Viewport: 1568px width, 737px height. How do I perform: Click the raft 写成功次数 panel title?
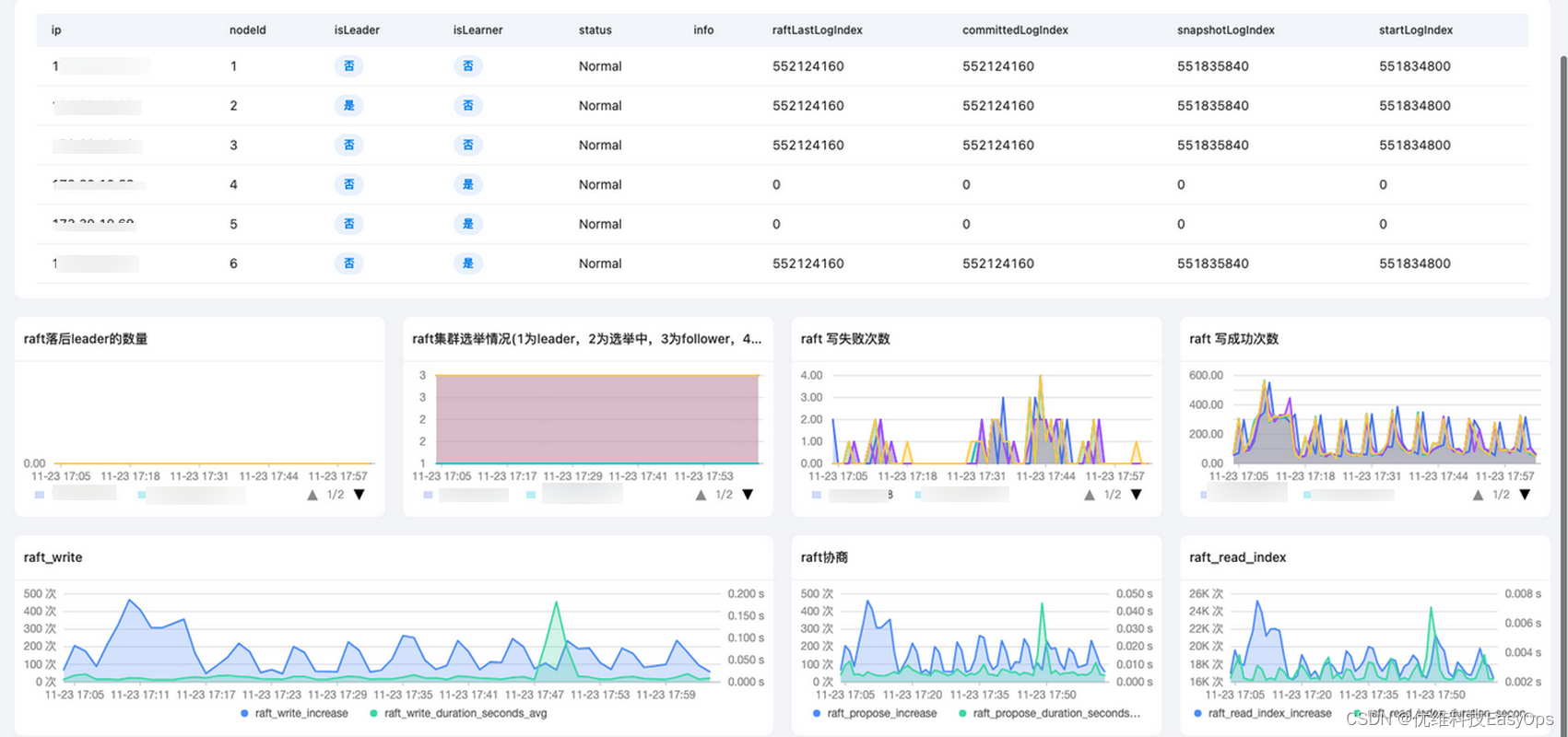click(x=1233, y=339)
